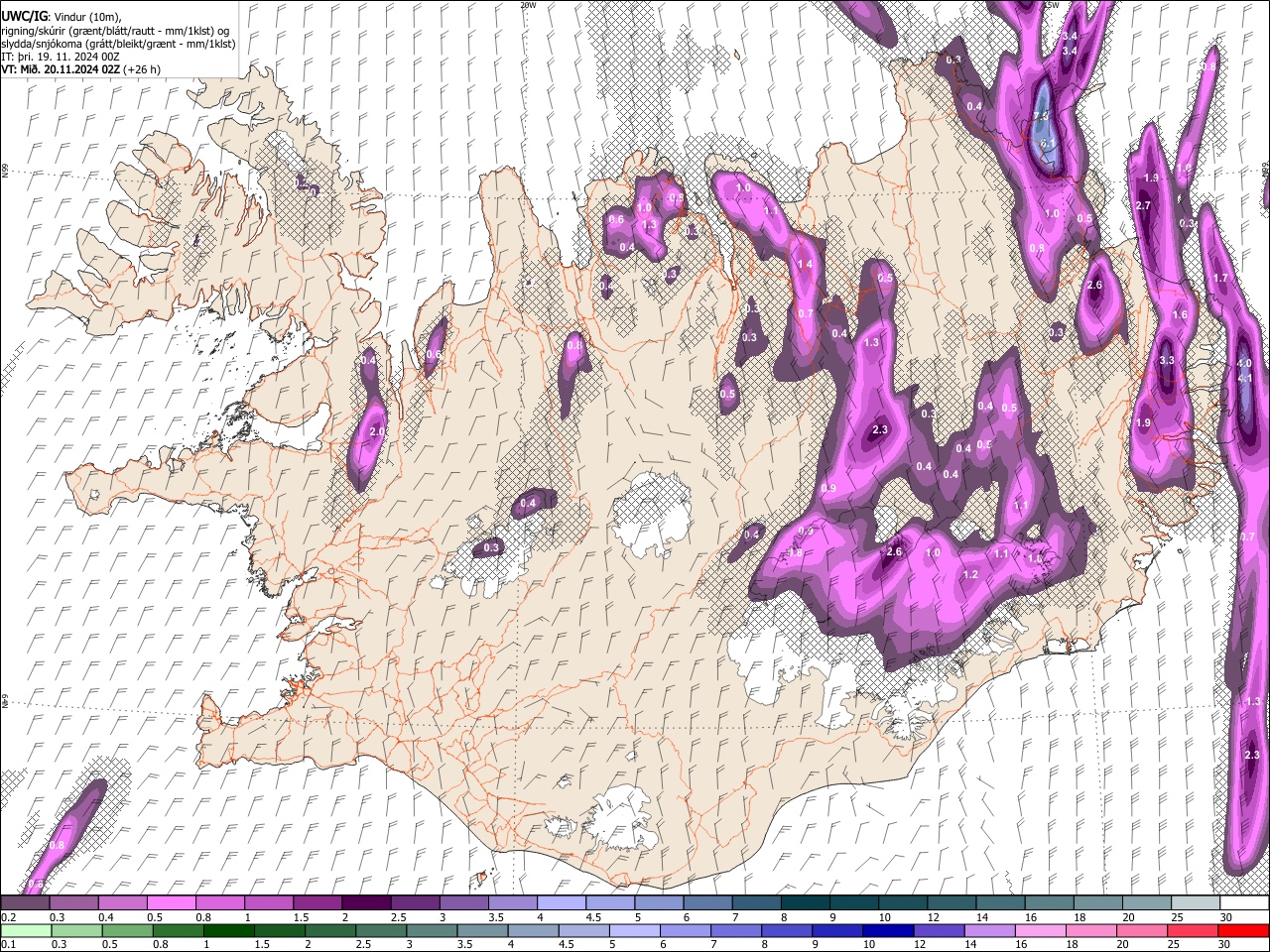Click the 1.4 value on the northern band
Viewport: 1270px width, 952px height.
pyautogui.click(x=805, y=265)
